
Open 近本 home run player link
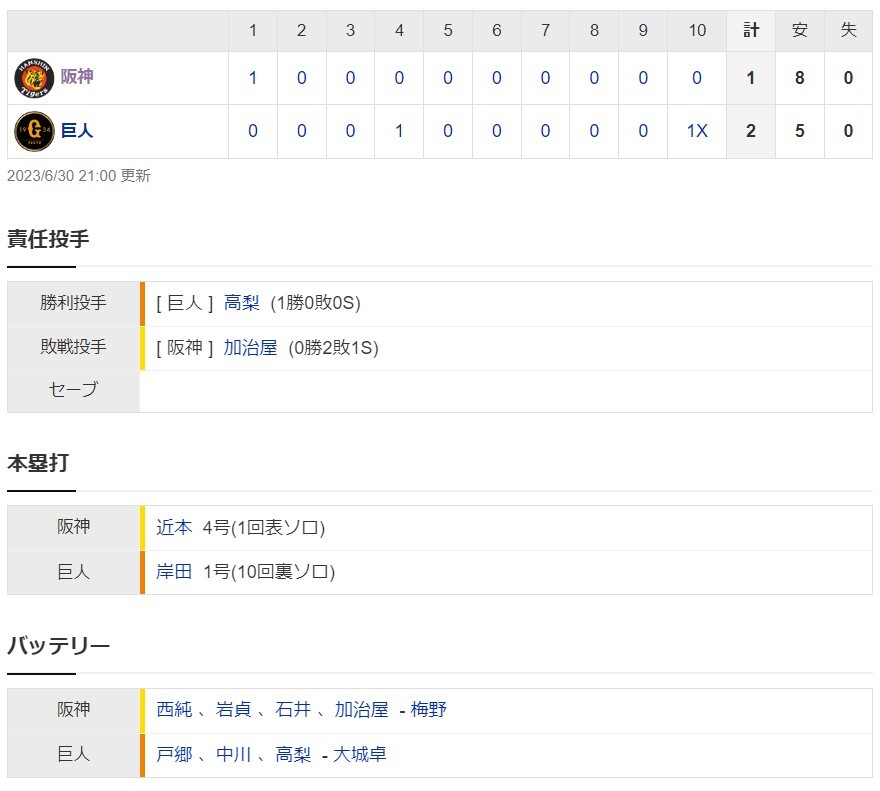174,528
